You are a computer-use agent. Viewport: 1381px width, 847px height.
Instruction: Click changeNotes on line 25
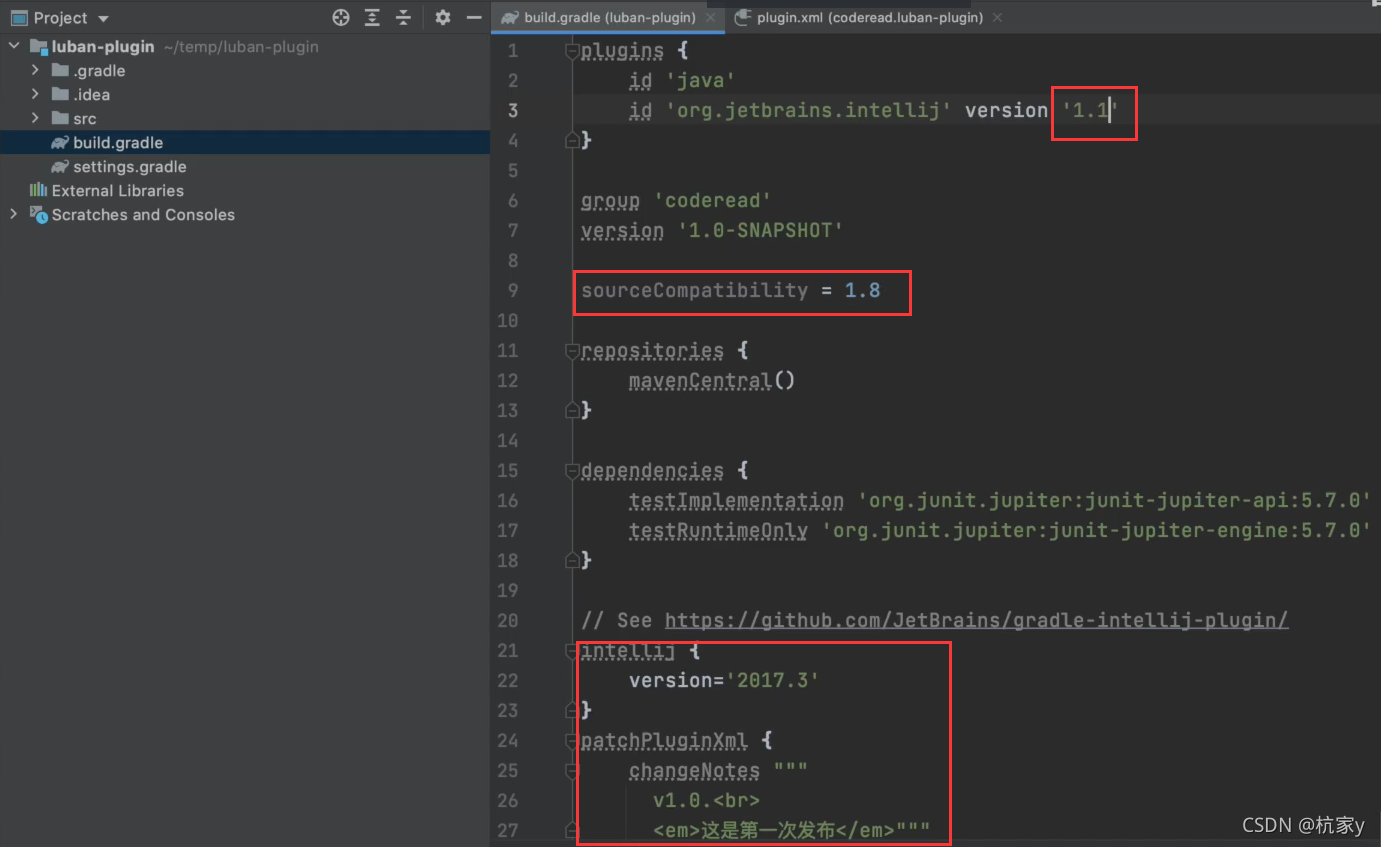(694, 770)
